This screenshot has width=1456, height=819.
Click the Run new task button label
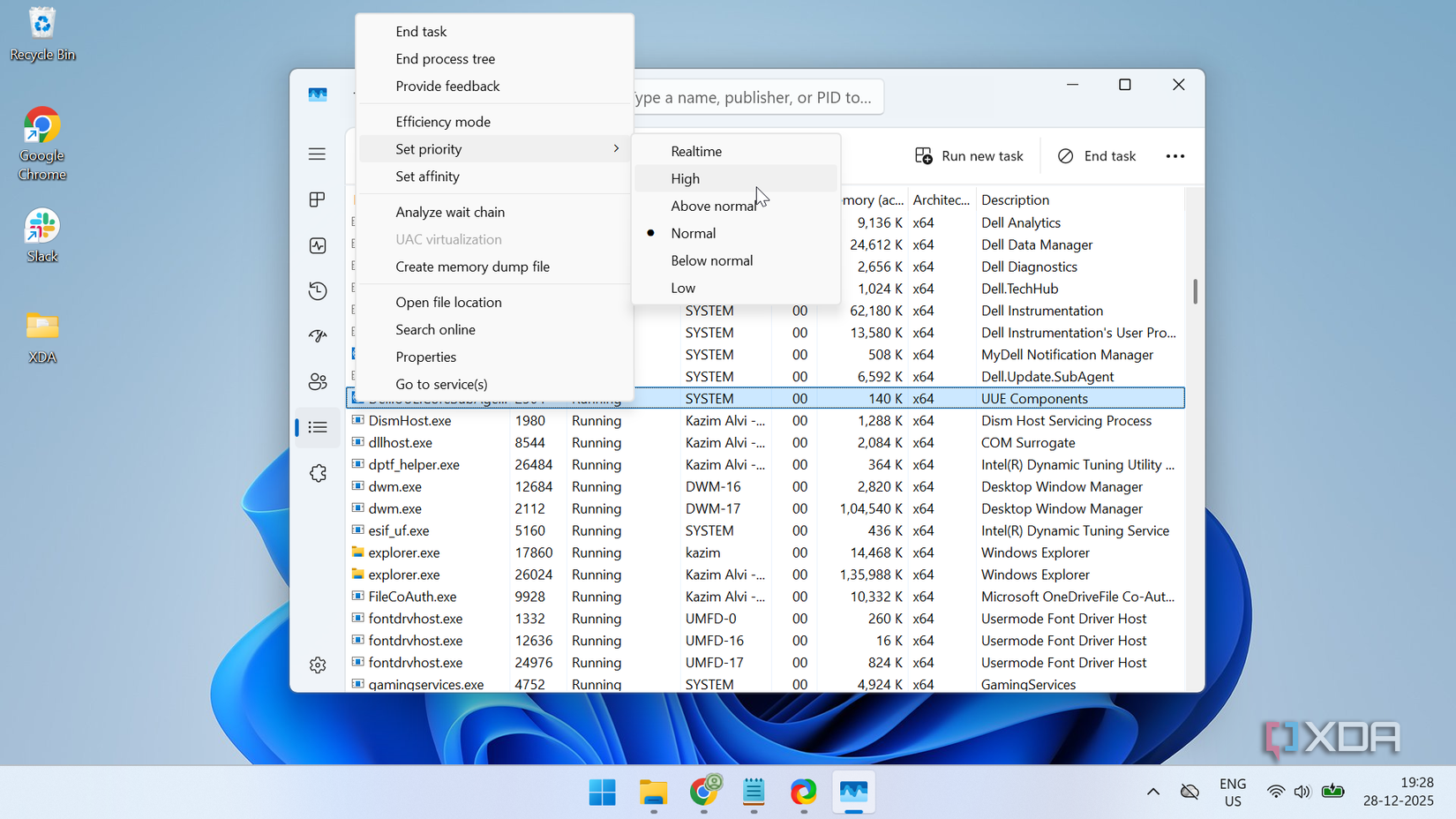pyautogui.click(x=982, y=156)
